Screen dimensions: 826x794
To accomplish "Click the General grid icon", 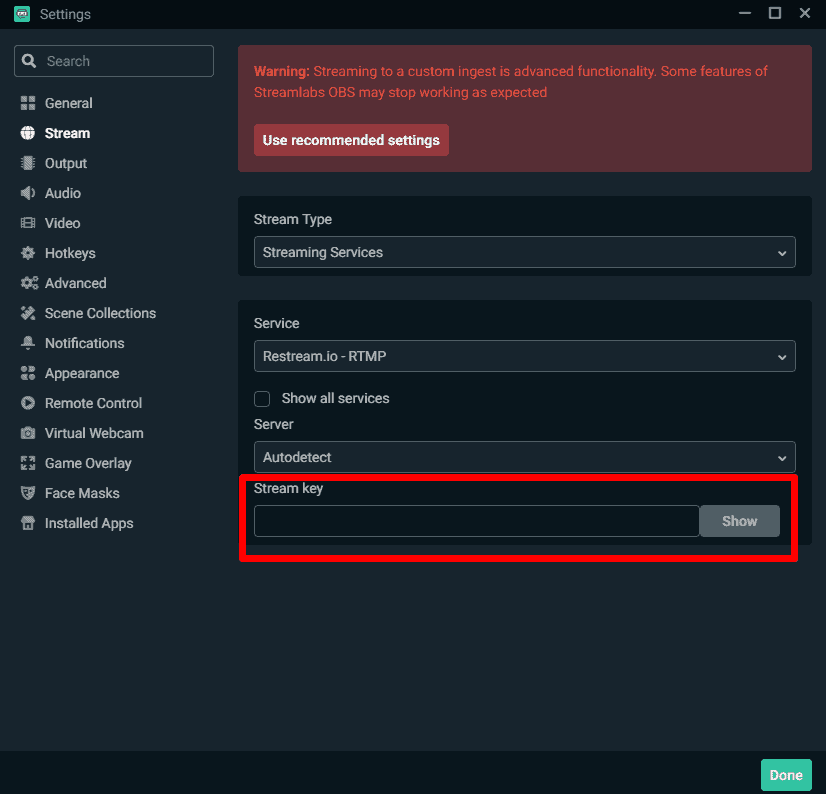I will pos(28,103).
